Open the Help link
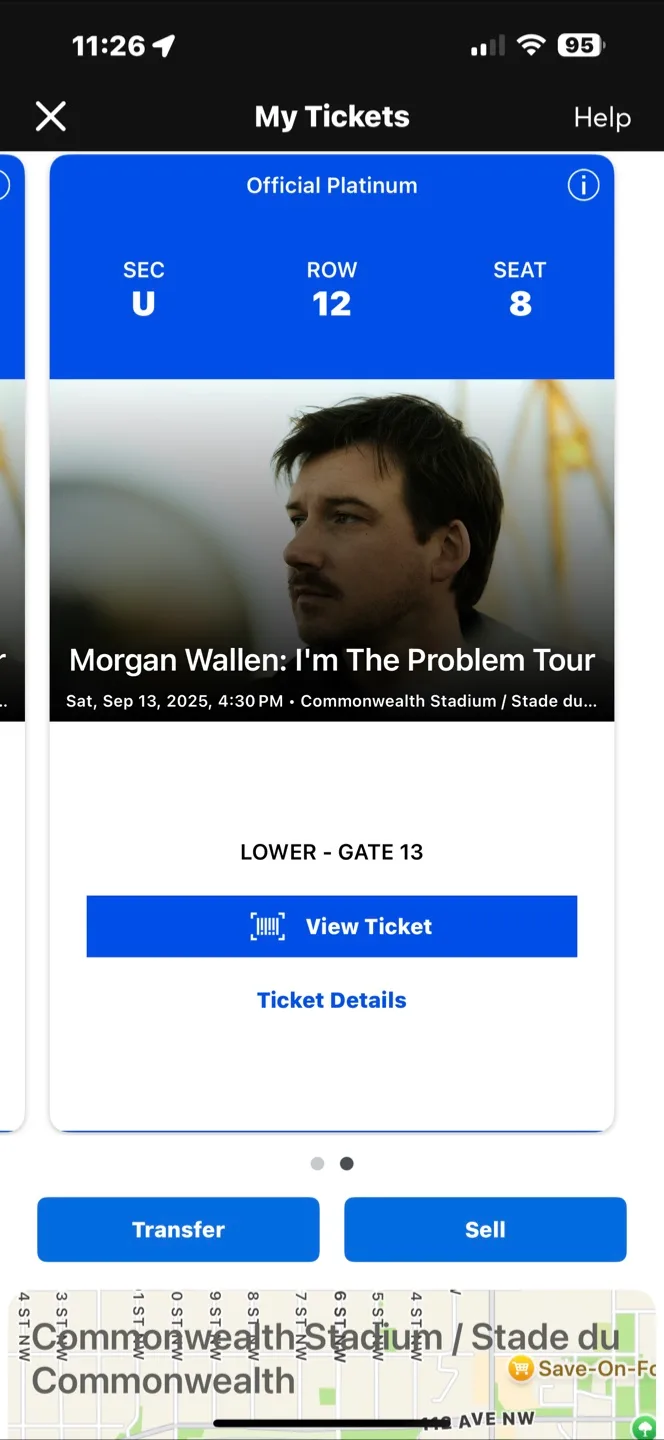Screen dimensions: 664x1440 click(x=602, y=118)
